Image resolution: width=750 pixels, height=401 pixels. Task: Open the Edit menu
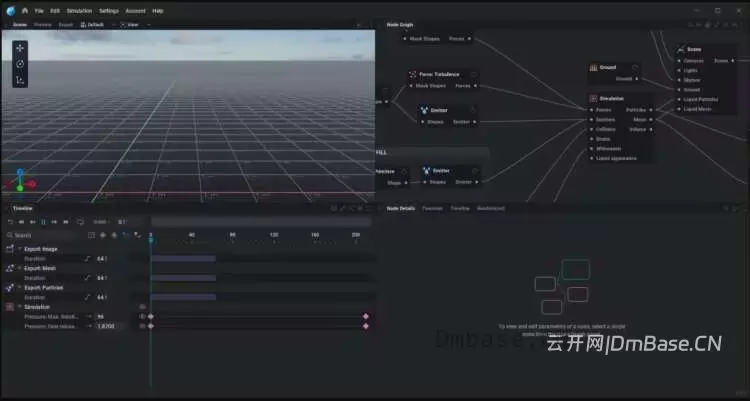tap(55, 11)
